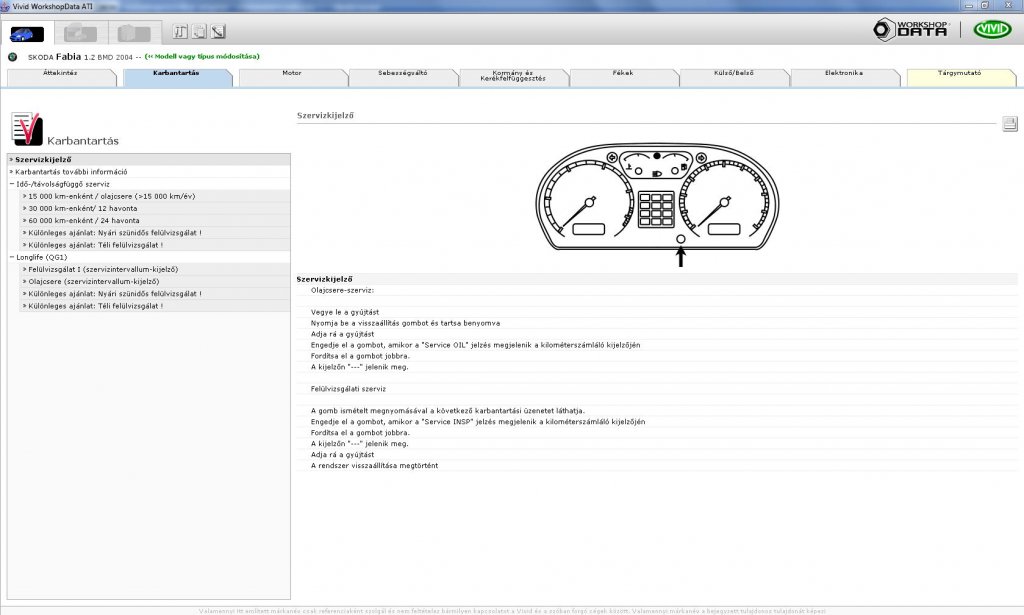Click the third toolbar pencil-note icon
This screenshot has width=1024, height=615.
pyautogui.click(x=218, y=31)
